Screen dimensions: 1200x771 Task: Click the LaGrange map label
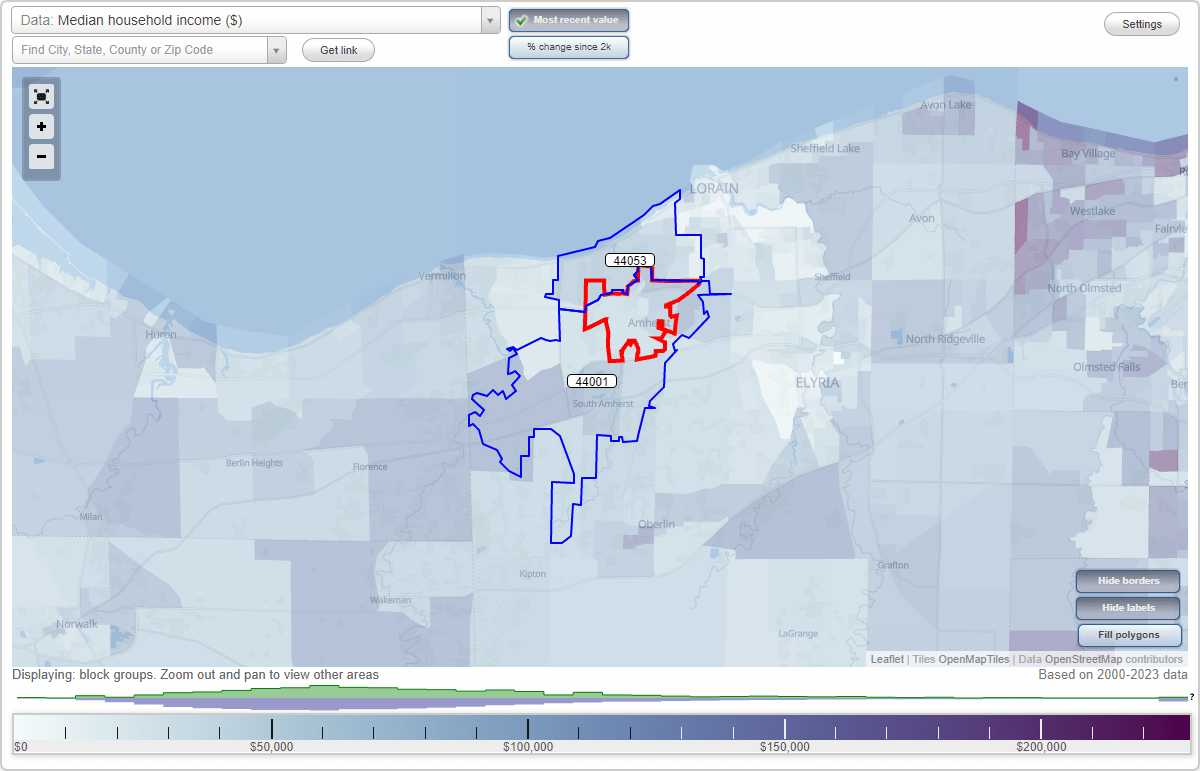[798, 633]
